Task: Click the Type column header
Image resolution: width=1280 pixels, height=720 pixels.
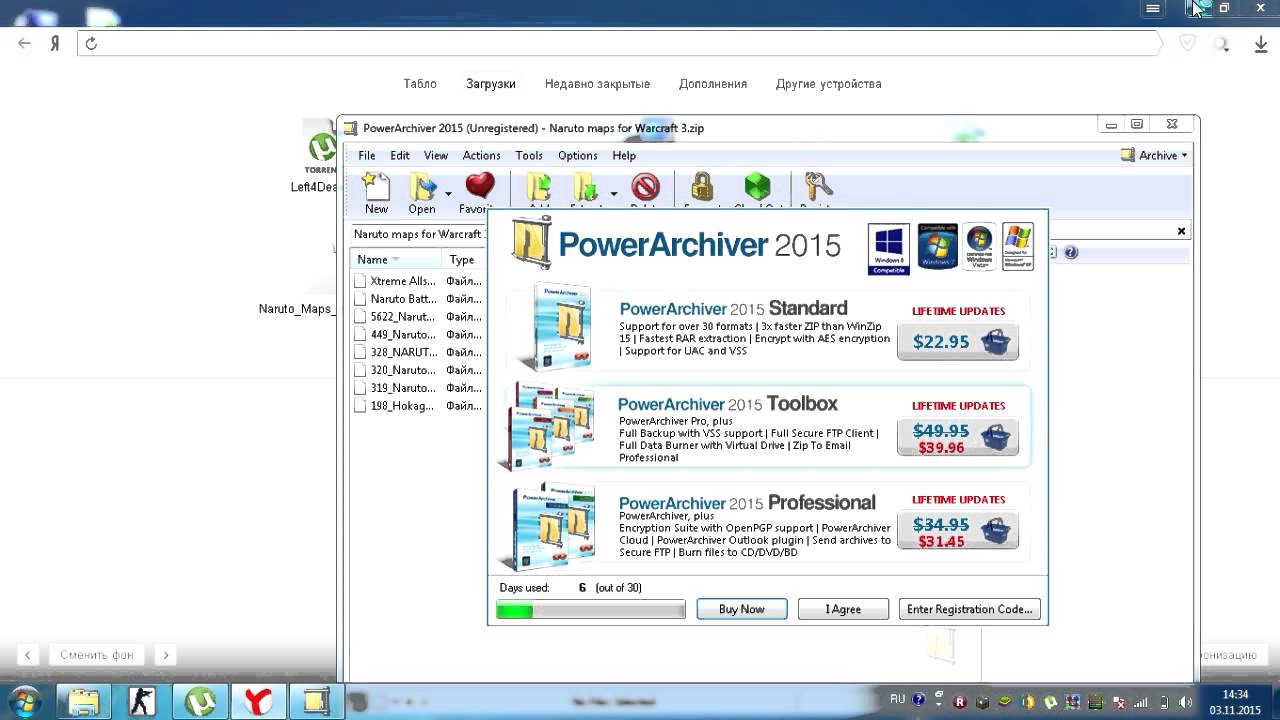Action: pyautogui.click(x=462, y=260)
